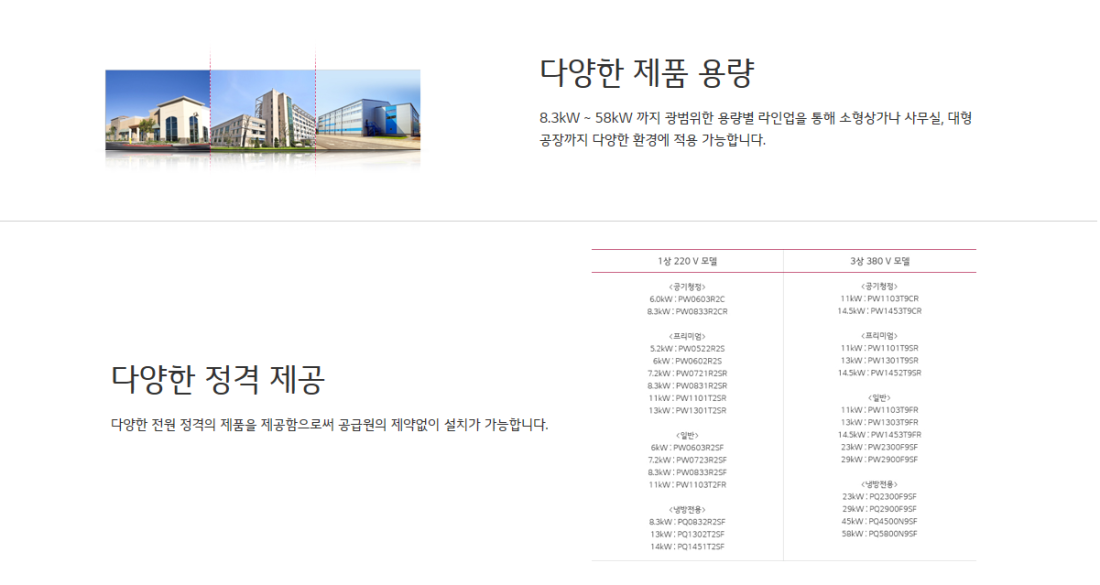
Task: Click '<냉방전용>' label in 3상 380 V column
Action: [880, 485]
